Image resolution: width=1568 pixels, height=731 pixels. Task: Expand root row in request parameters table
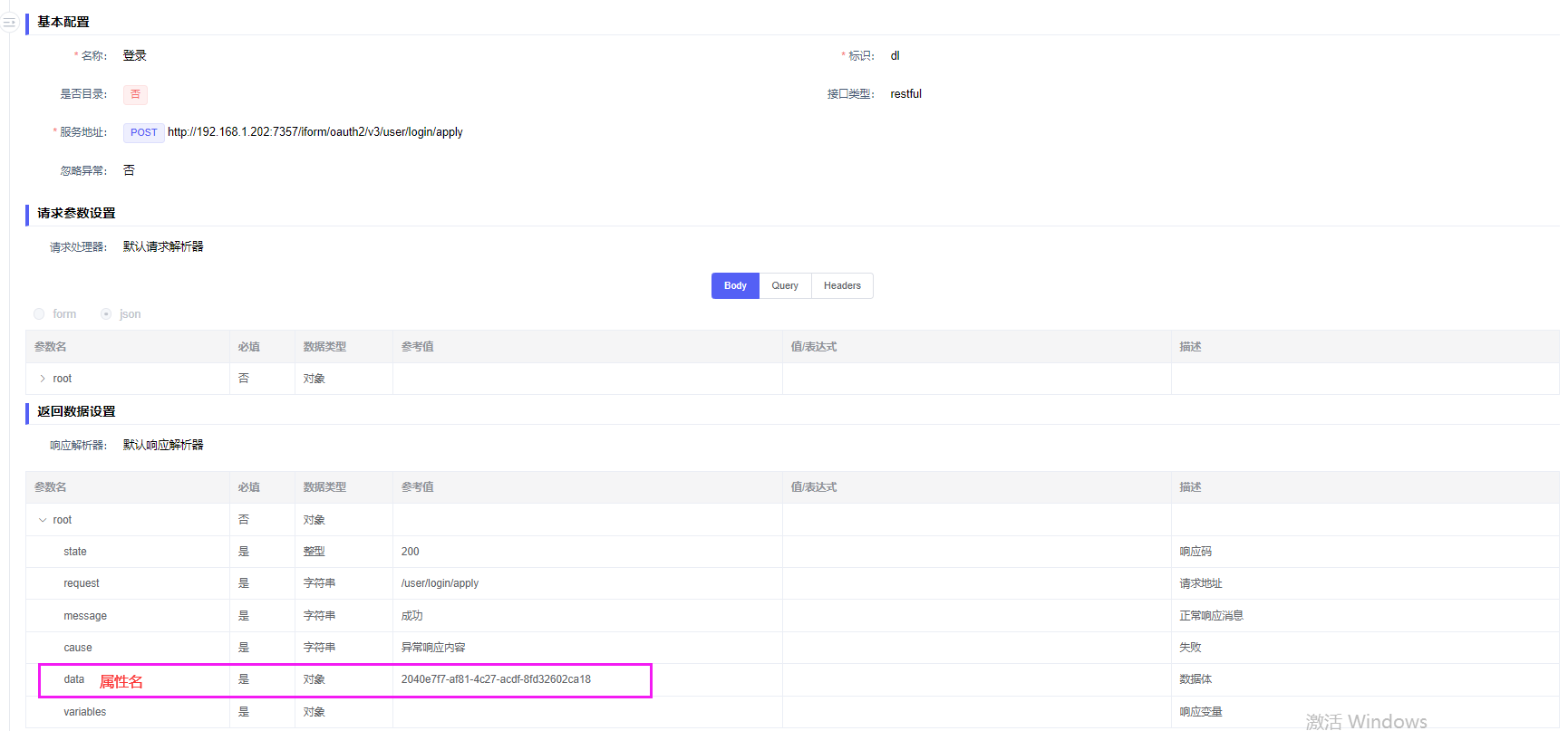point(43,379)
